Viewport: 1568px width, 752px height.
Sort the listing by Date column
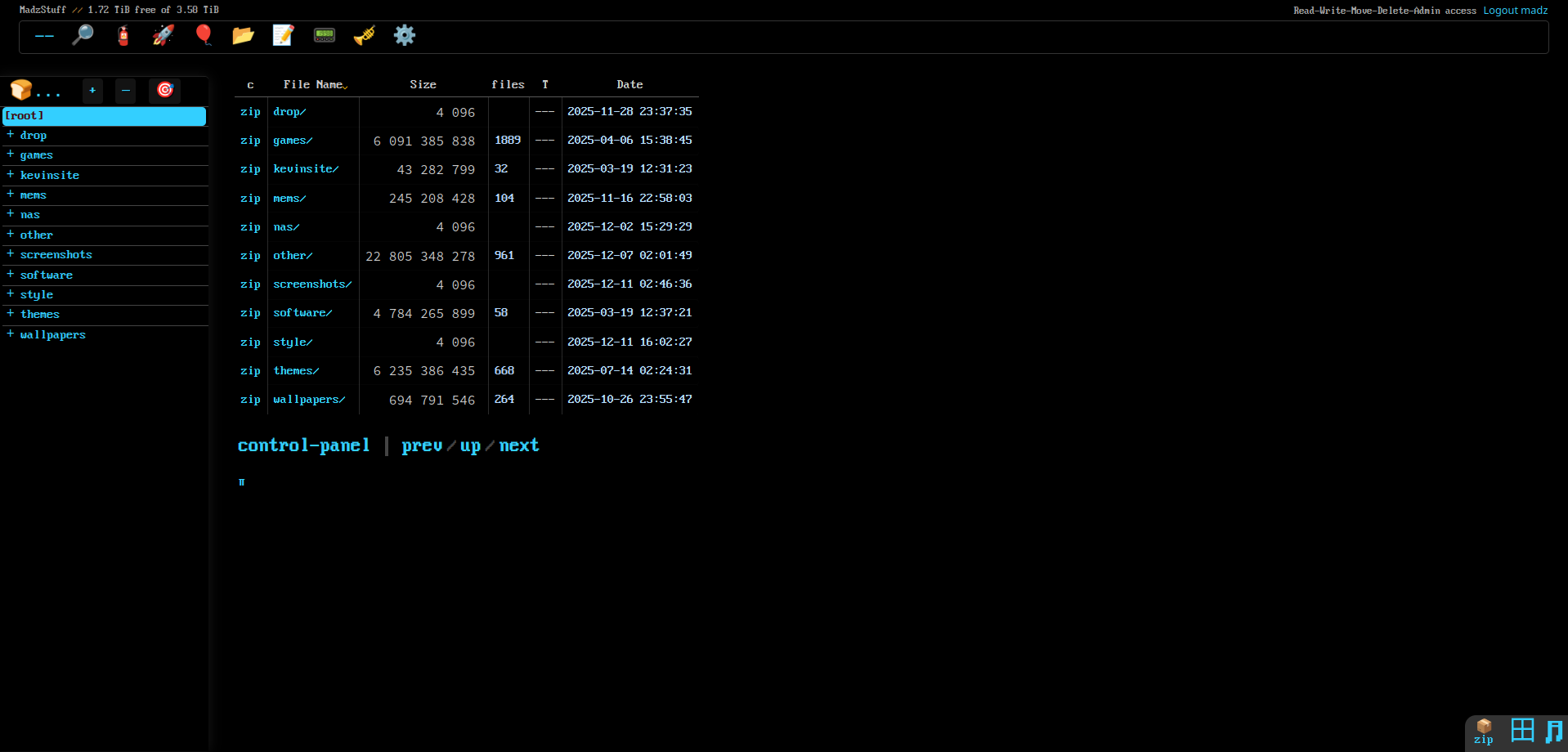[629, 84]
